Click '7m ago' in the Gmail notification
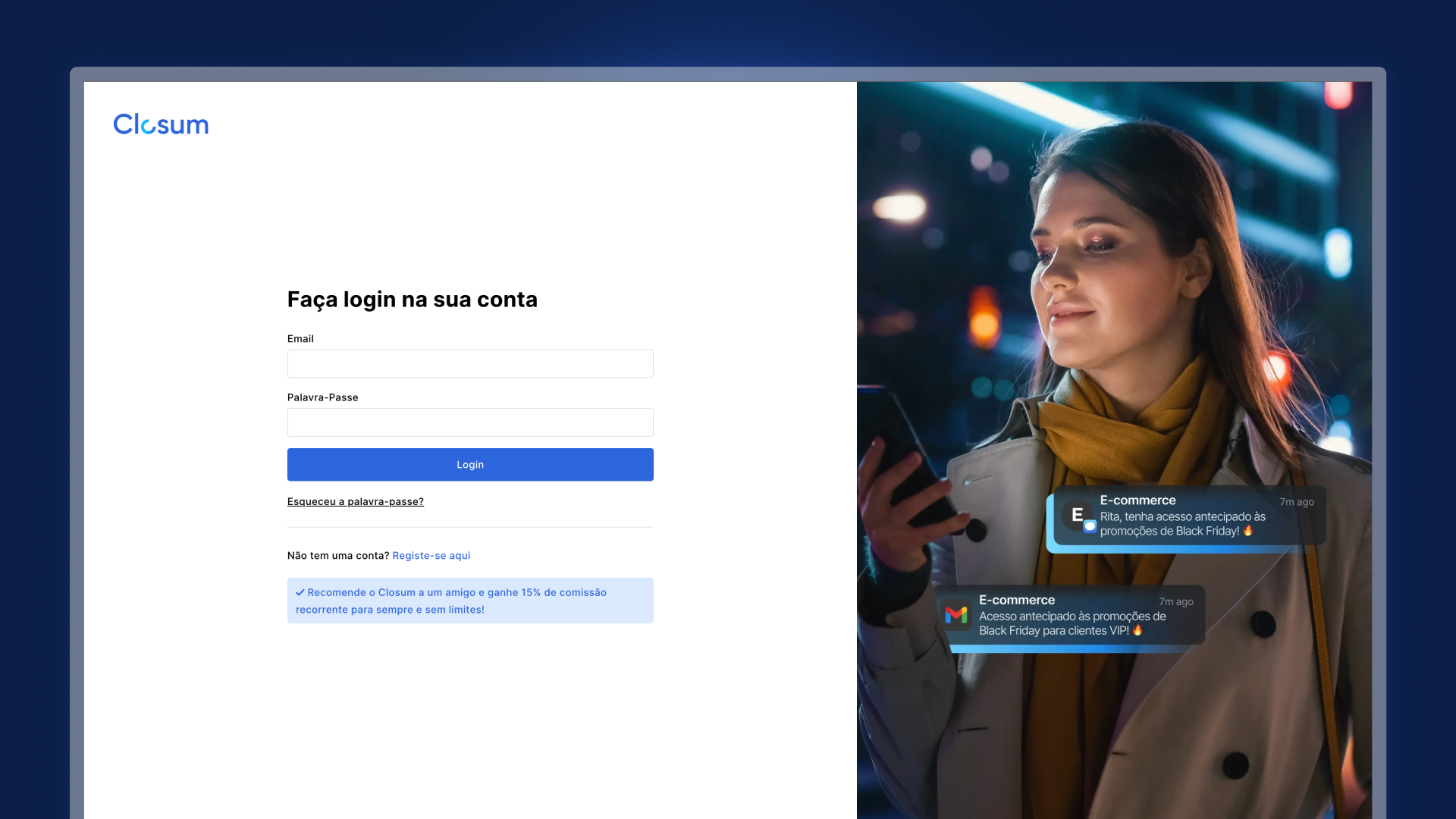The height and width of the screenshot is (819, 1456). [x=1176, y=601]
